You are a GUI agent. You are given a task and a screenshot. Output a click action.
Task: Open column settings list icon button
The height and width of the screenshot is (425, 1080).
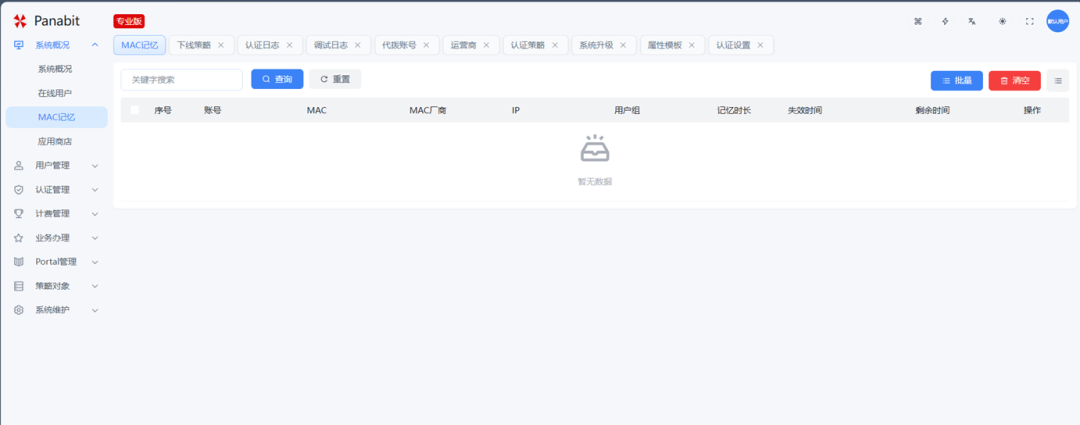(x=1058, y=81)
